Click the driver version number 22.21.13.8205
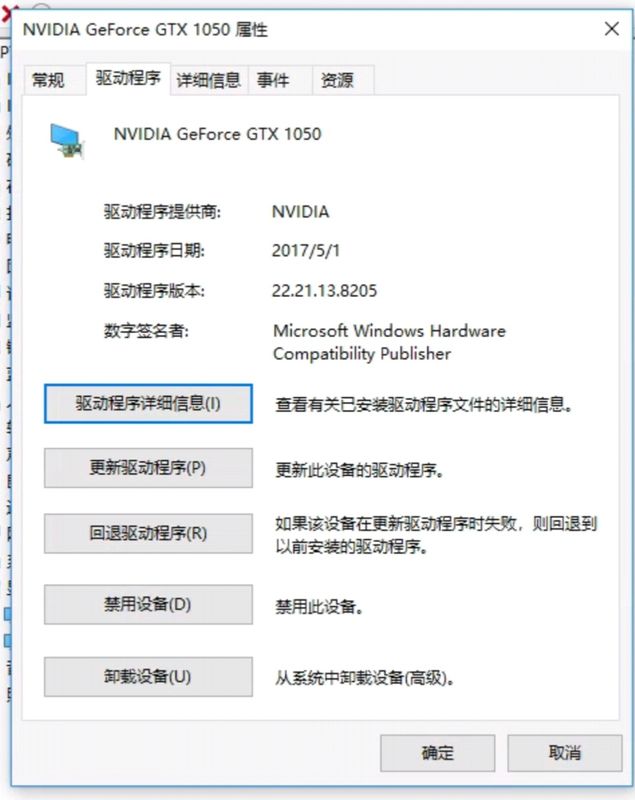 pyautogui.click(x=324, y=291)
